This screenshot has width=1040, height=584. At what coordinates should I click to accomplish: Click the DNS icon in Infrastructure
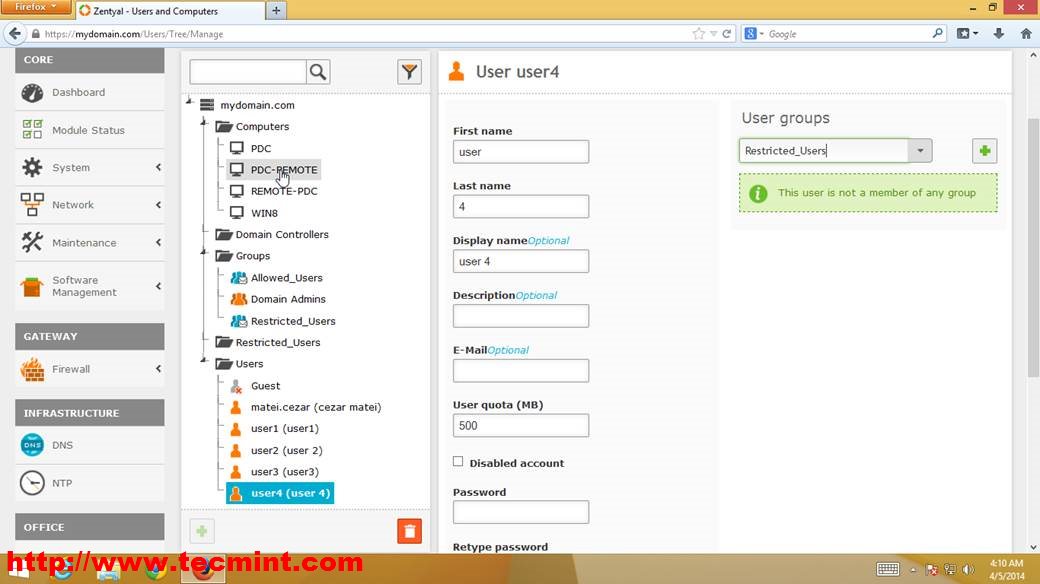coord(32,445)
